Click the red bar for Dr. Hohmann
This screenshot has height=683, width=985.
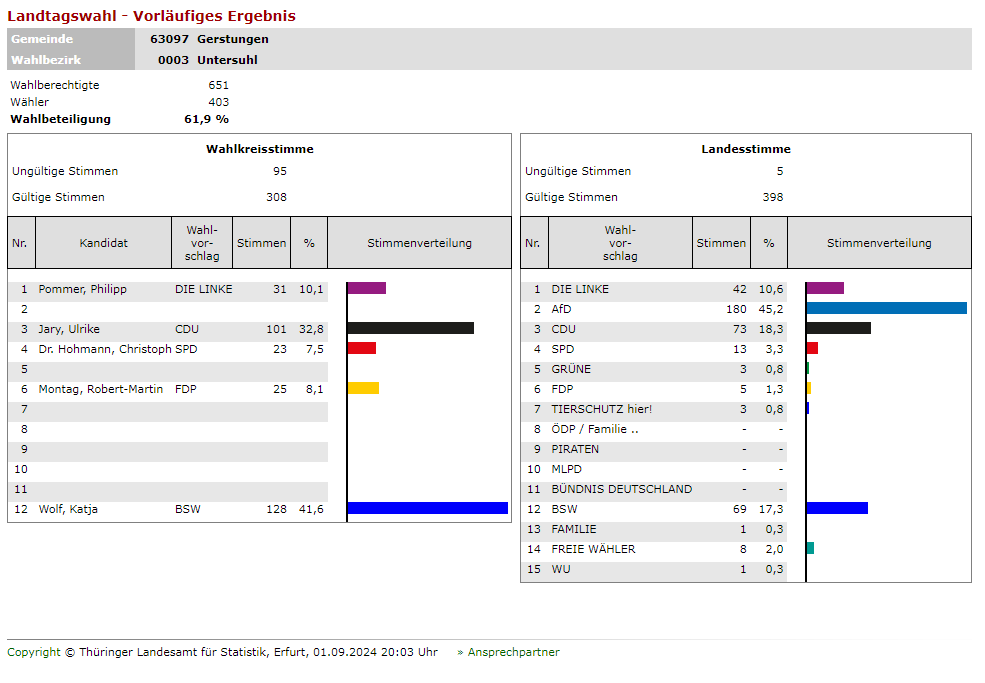(361, 348)
